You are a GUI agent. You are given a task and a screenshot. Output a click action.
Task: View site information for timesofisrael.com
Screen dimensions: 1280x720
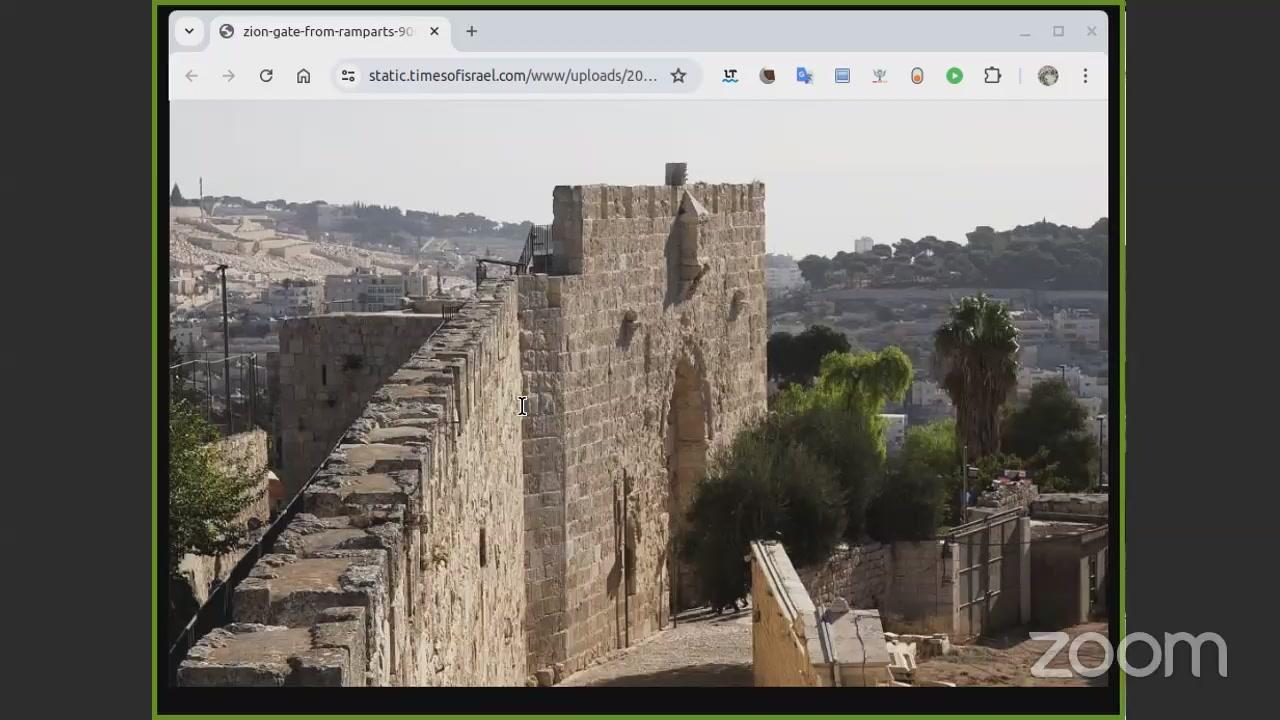[x=348, y=76]
